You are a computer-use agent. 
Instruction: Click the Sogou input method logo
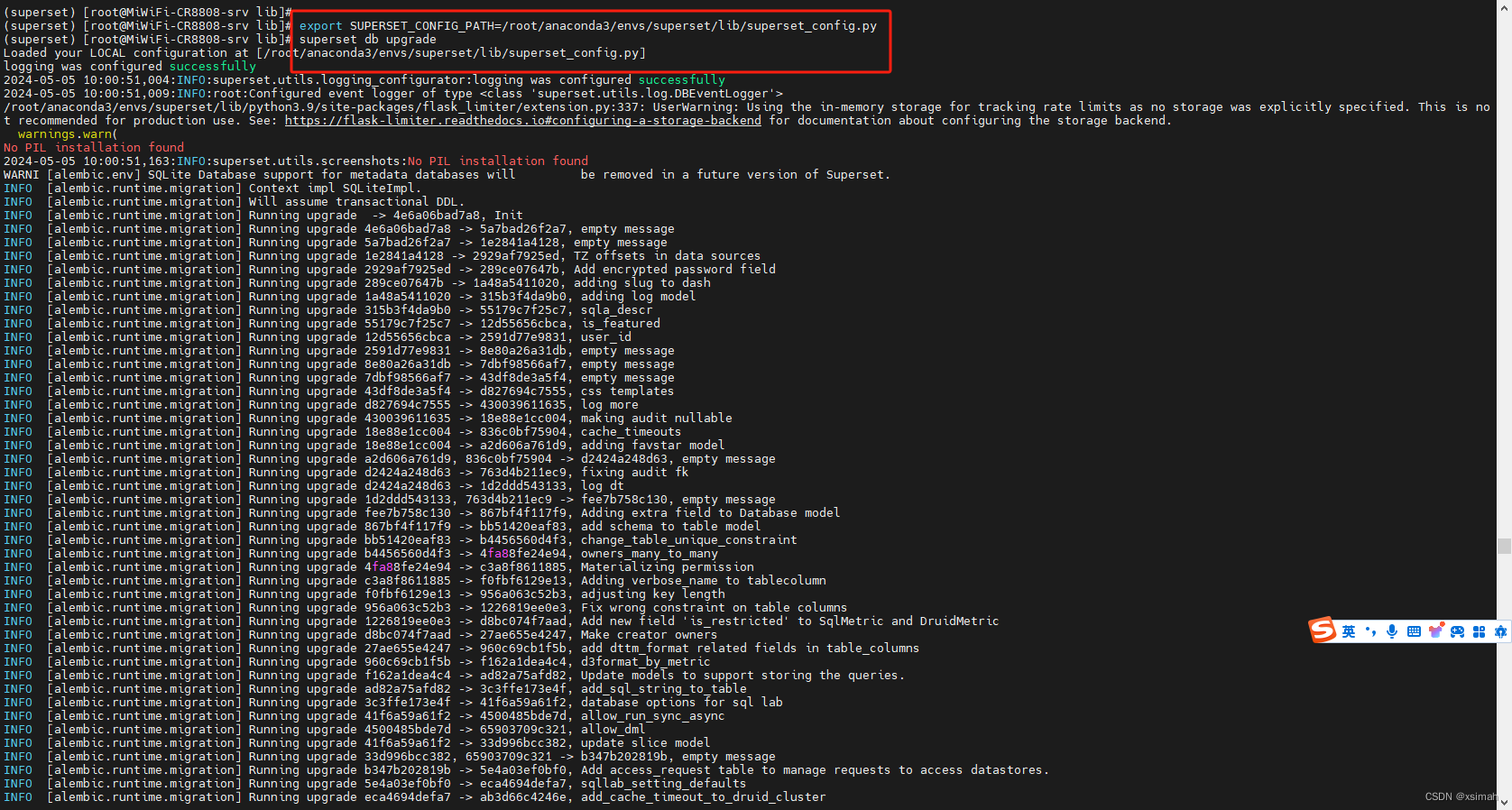click(x=1323, y=630)
